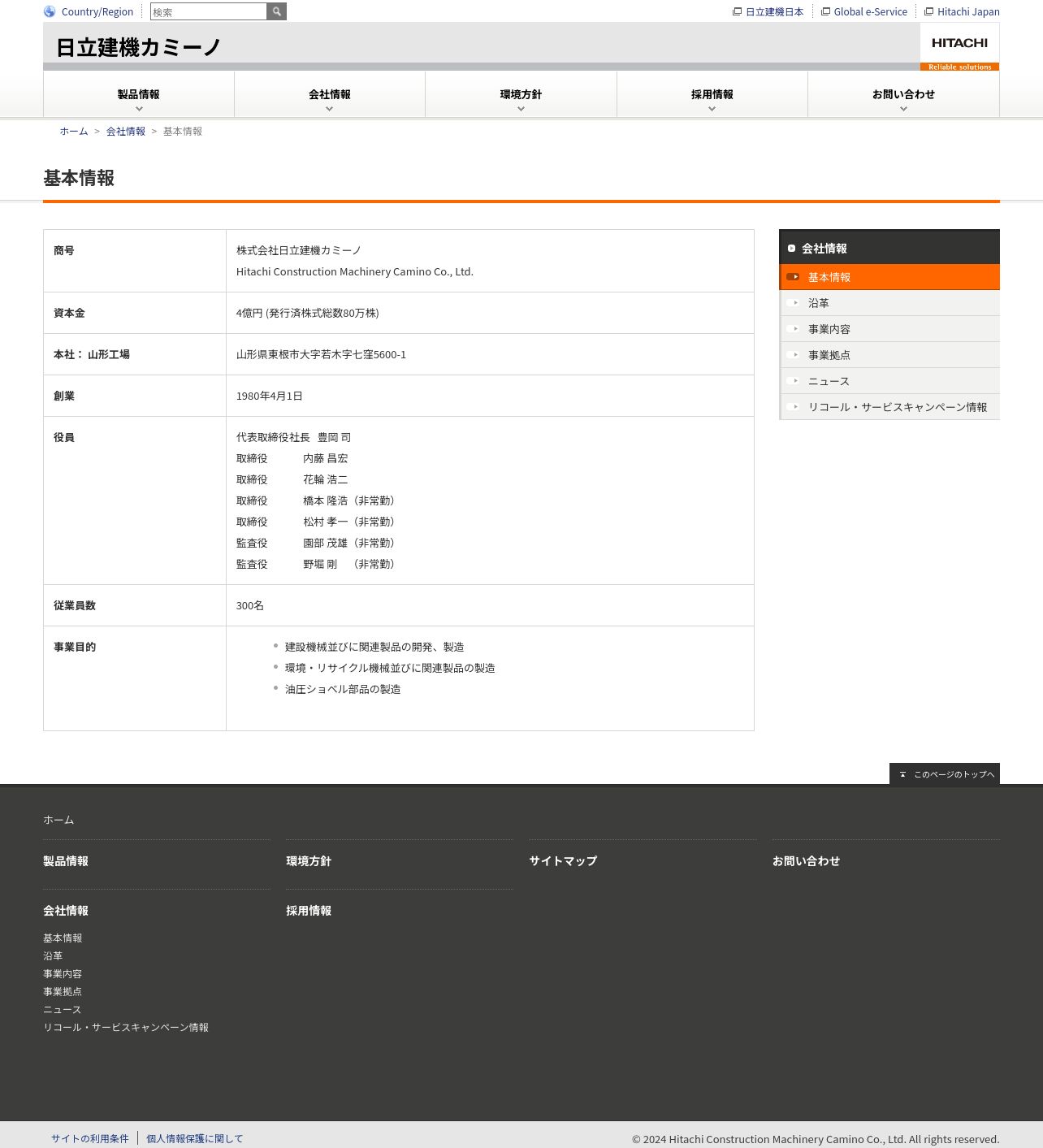Expand the 採用情報 navigation chevron
Image resolution: width=1043 pixels, height=1148 pixels.
tap(712, 109)
